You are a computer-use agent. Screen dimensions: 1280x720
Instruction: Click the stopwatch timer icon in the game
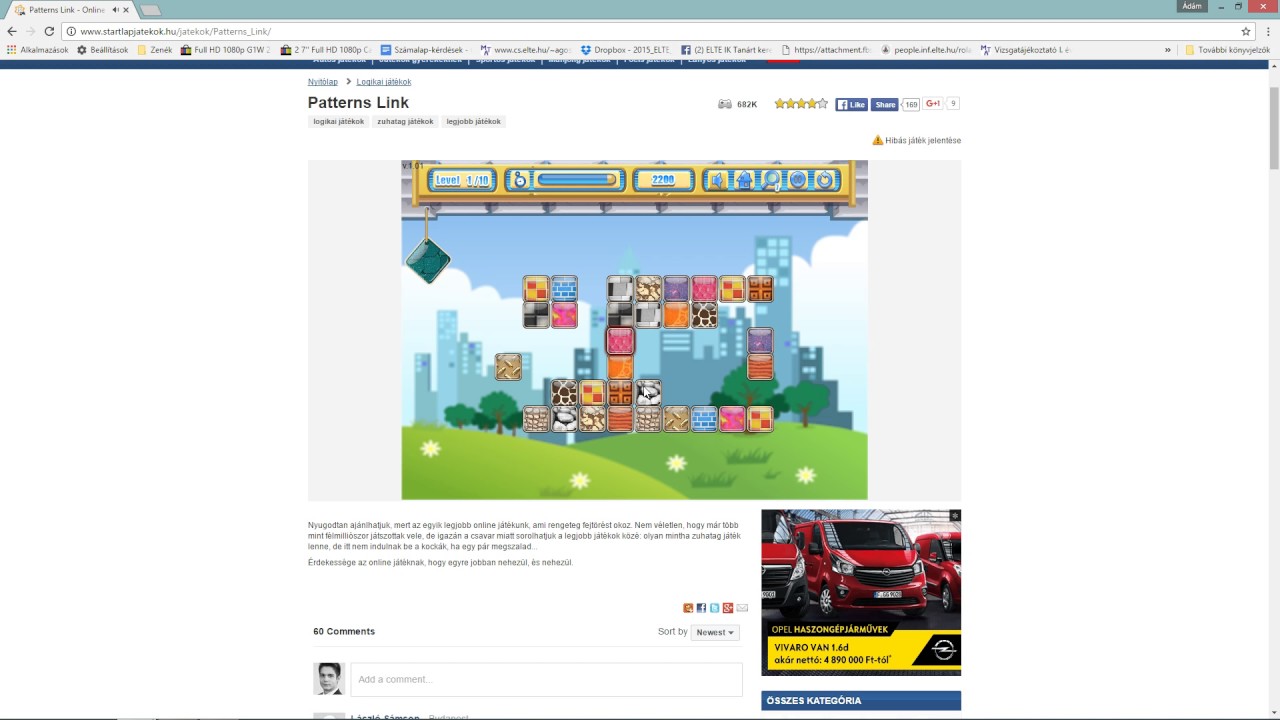(519, 180)
